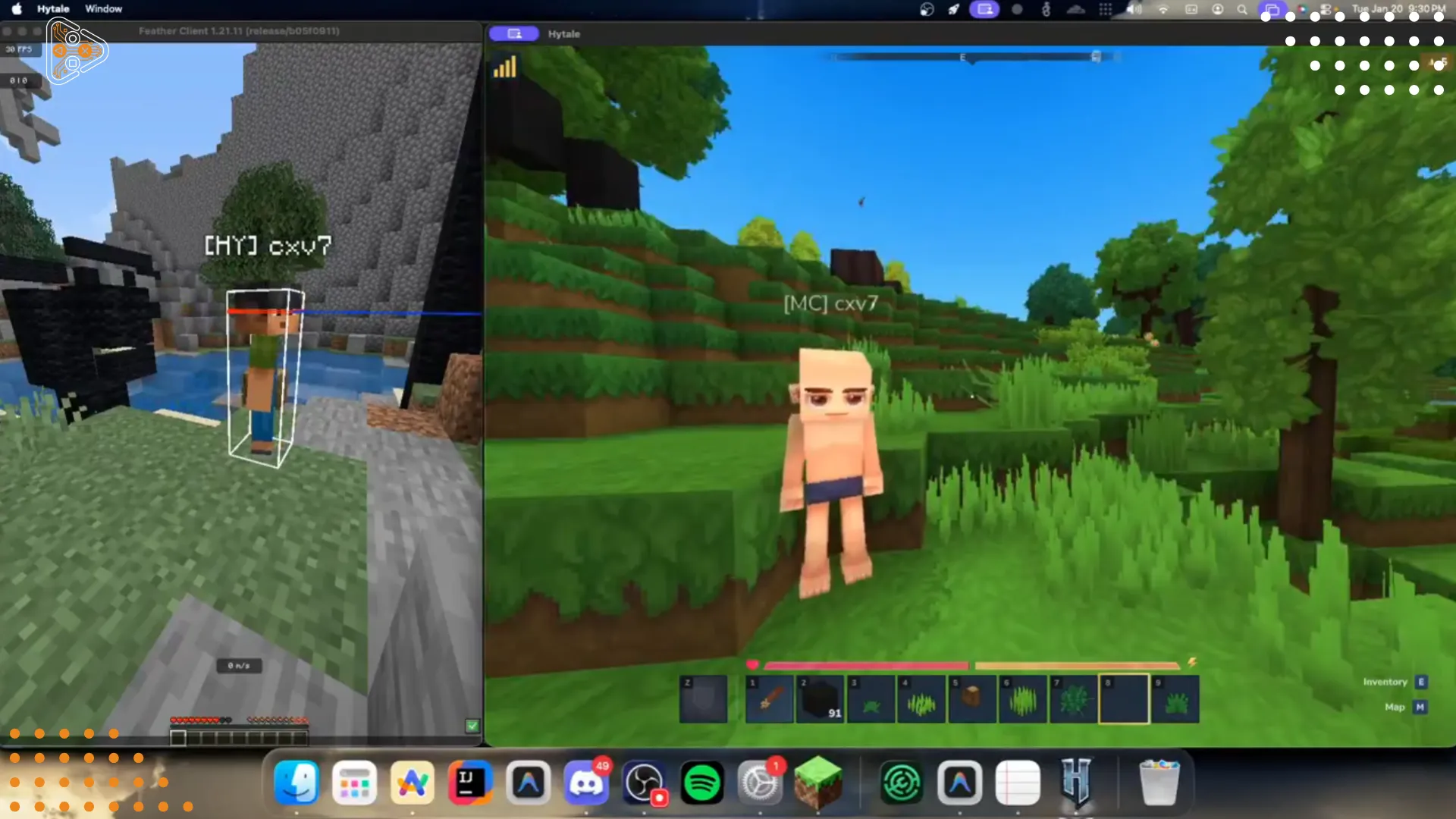Open OBS from the dock

click(644, 783)
